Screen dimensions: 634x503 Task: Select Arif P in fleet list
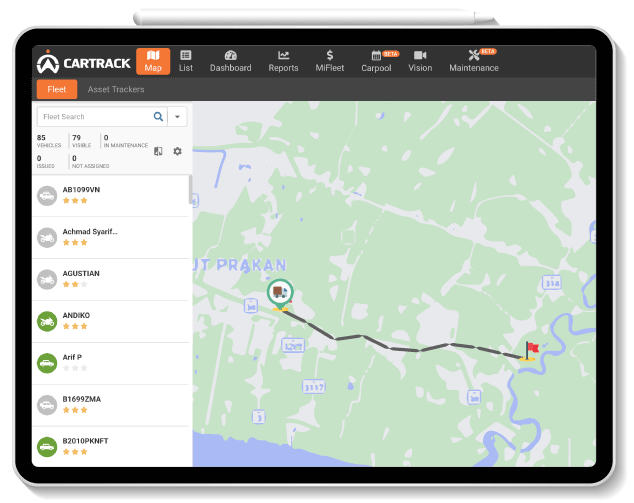click(110, 364)
